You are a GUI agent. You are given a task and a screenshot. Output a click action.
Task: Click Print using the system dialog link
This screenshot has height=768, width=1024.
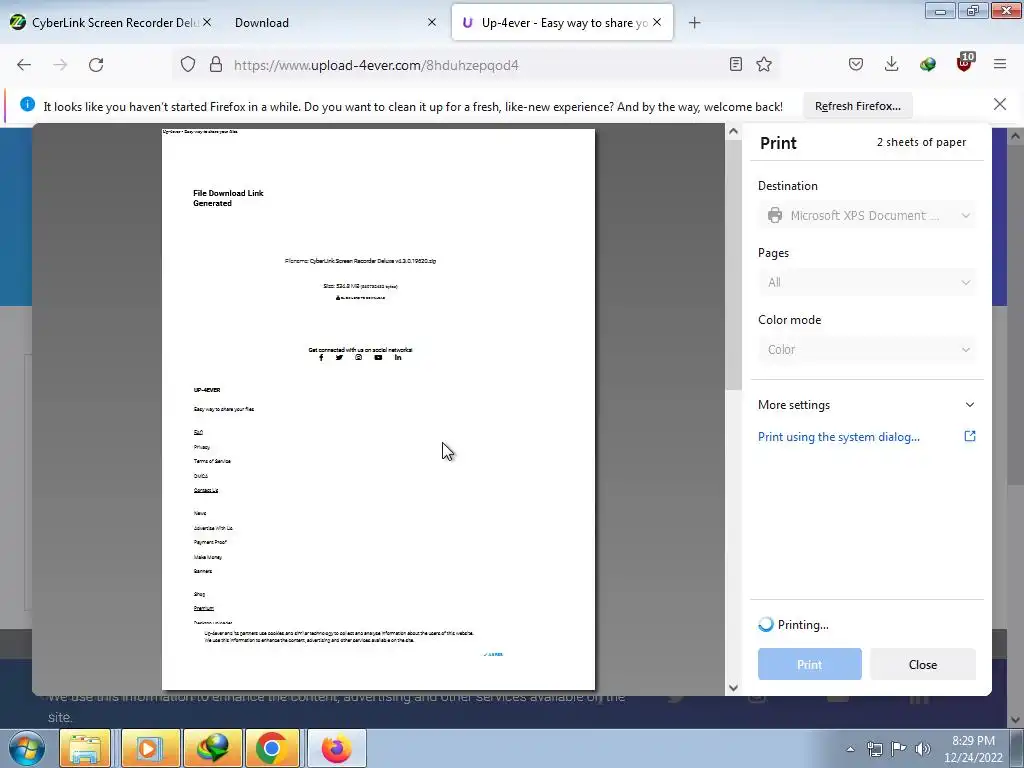(x=839, y=437)
